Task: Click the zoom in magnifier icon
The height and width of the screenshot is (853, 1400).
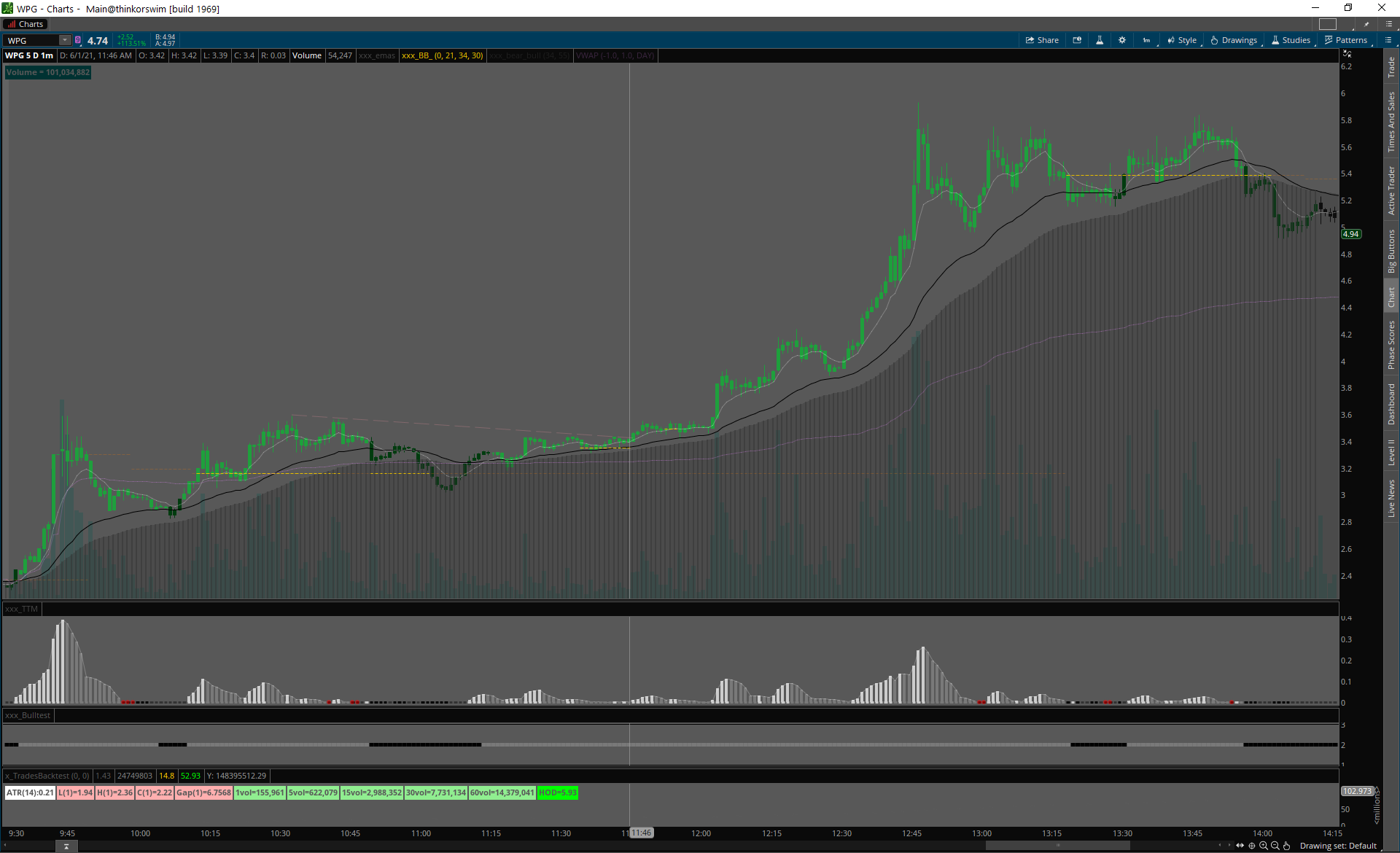Action: tap(1264, 846)
